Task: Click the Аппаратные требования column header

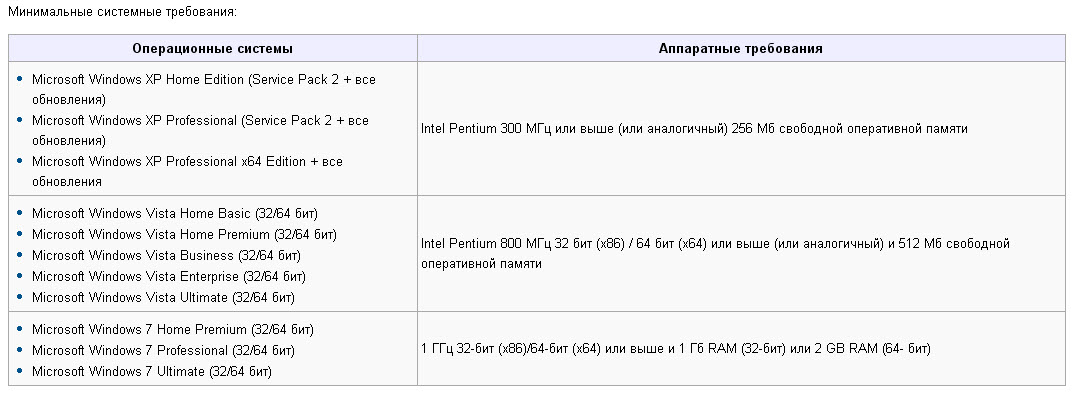Action: 740,49
